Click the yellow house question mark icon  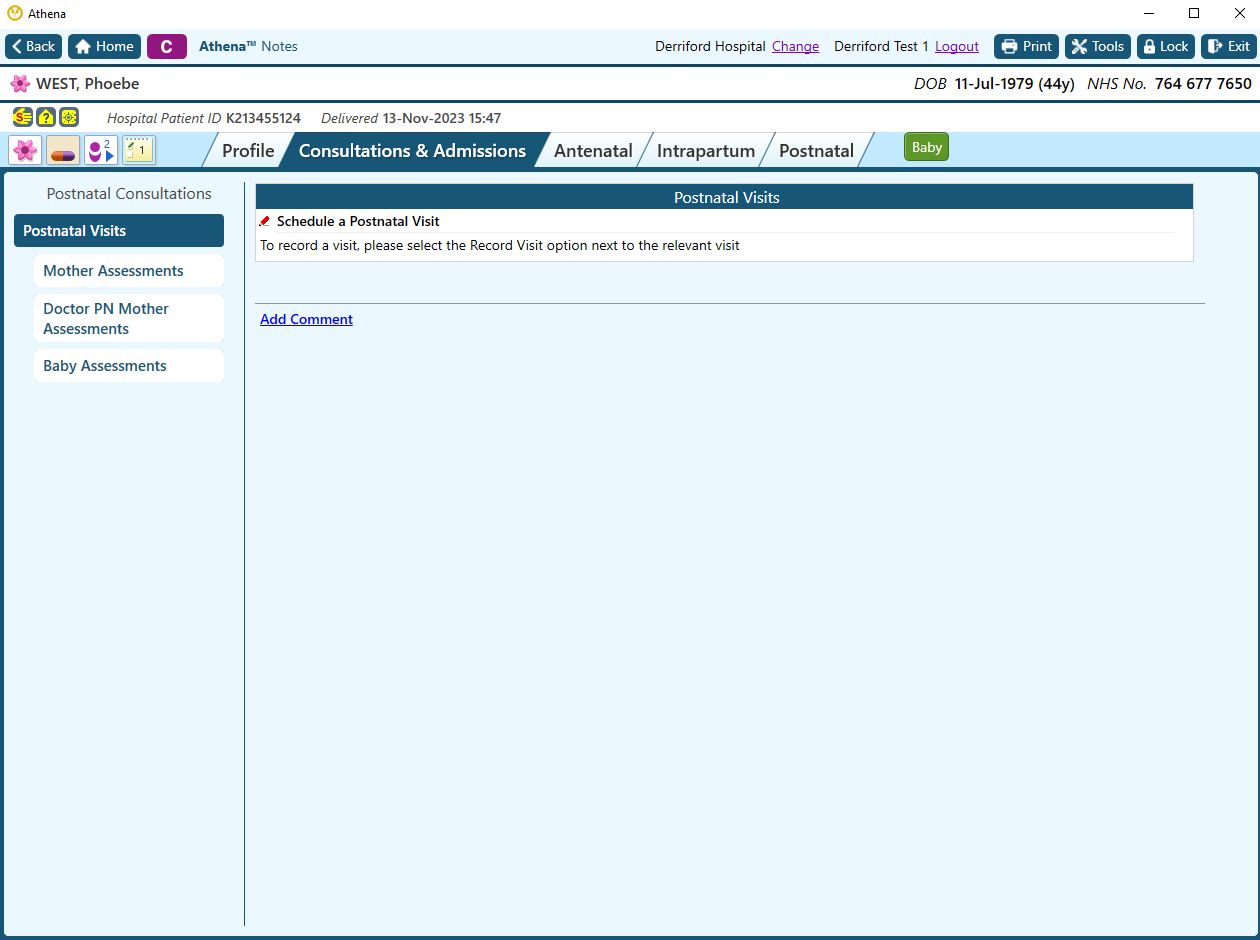click(x=46, y=117)
